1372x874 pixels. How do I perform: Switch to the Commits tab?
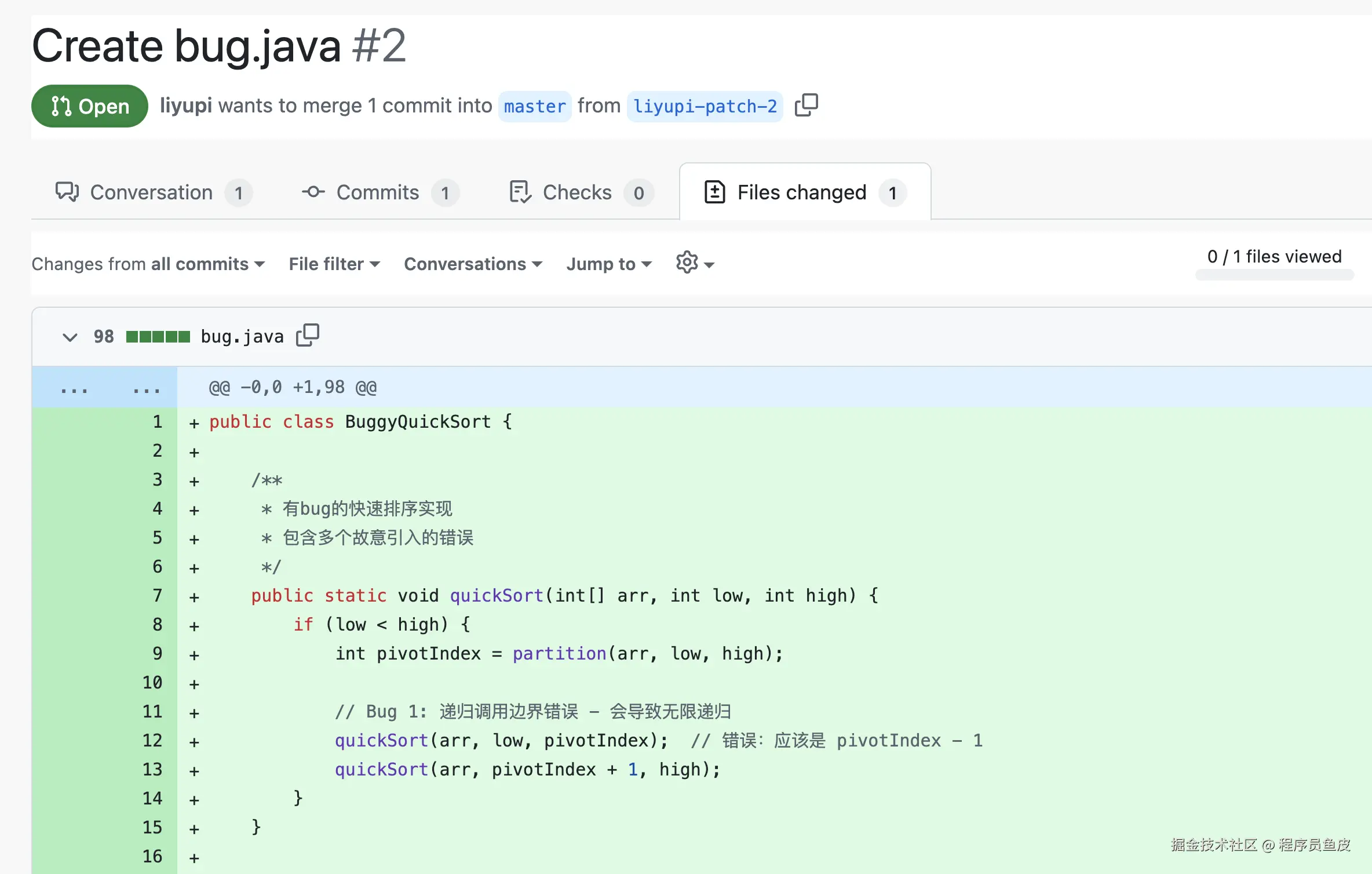[378, 192]
